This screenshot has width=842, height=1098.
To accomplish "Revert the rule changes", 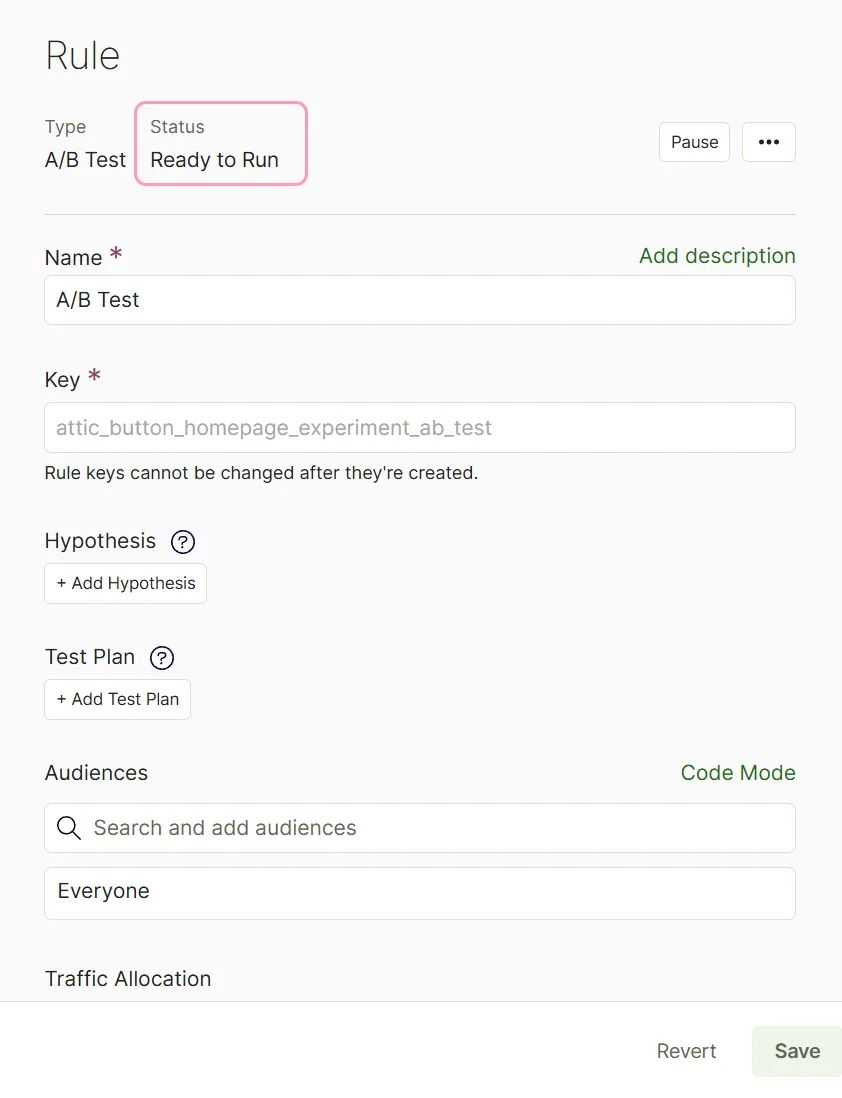I will point(686,1051).
